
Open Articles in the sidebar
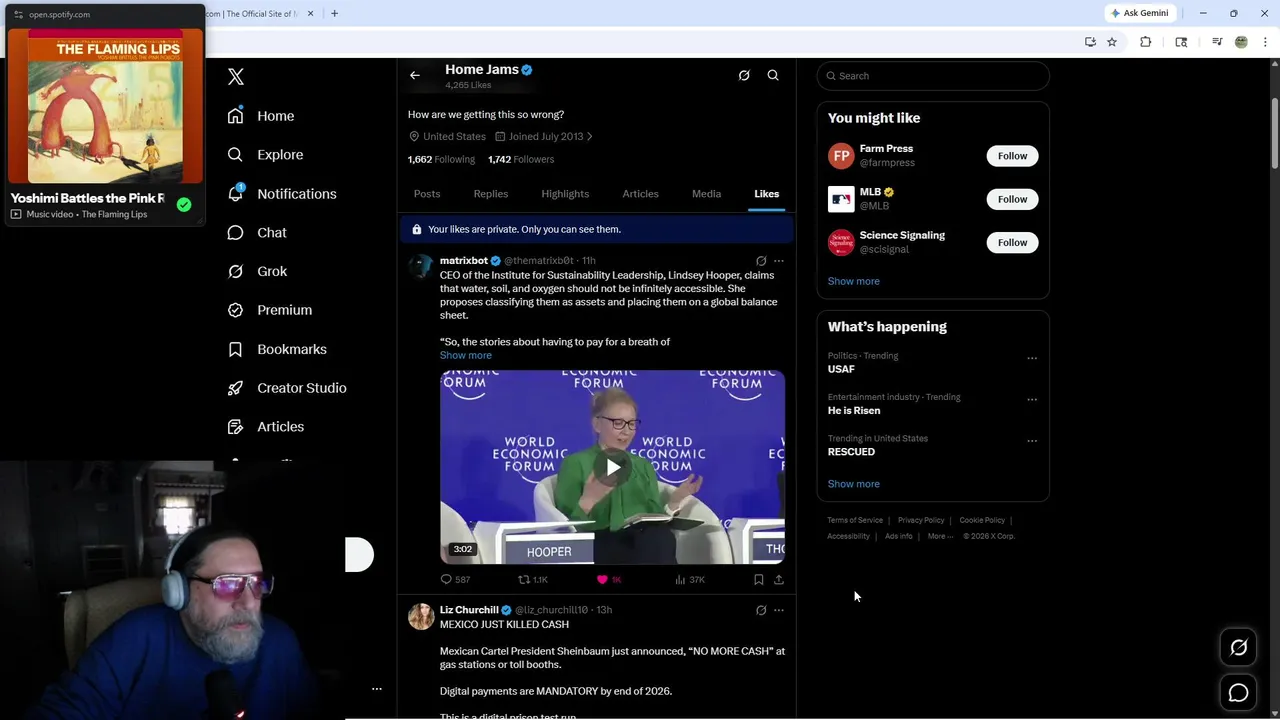point(266,427)
